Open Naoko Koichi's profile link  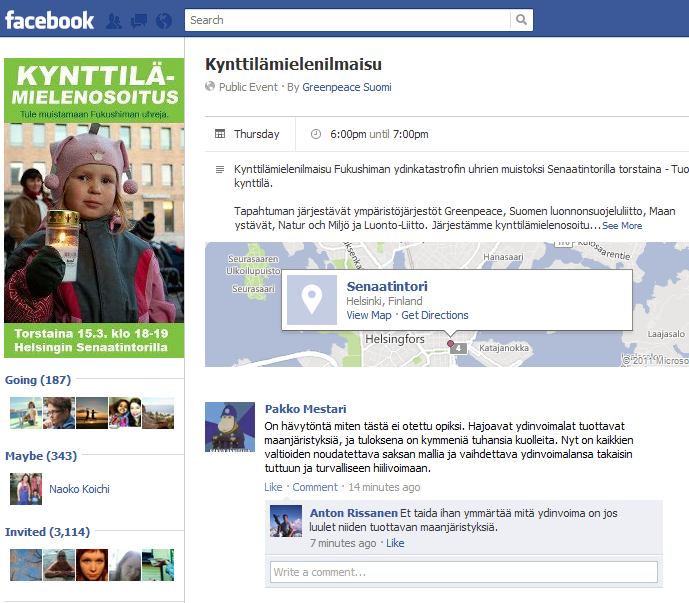[79, 489]
